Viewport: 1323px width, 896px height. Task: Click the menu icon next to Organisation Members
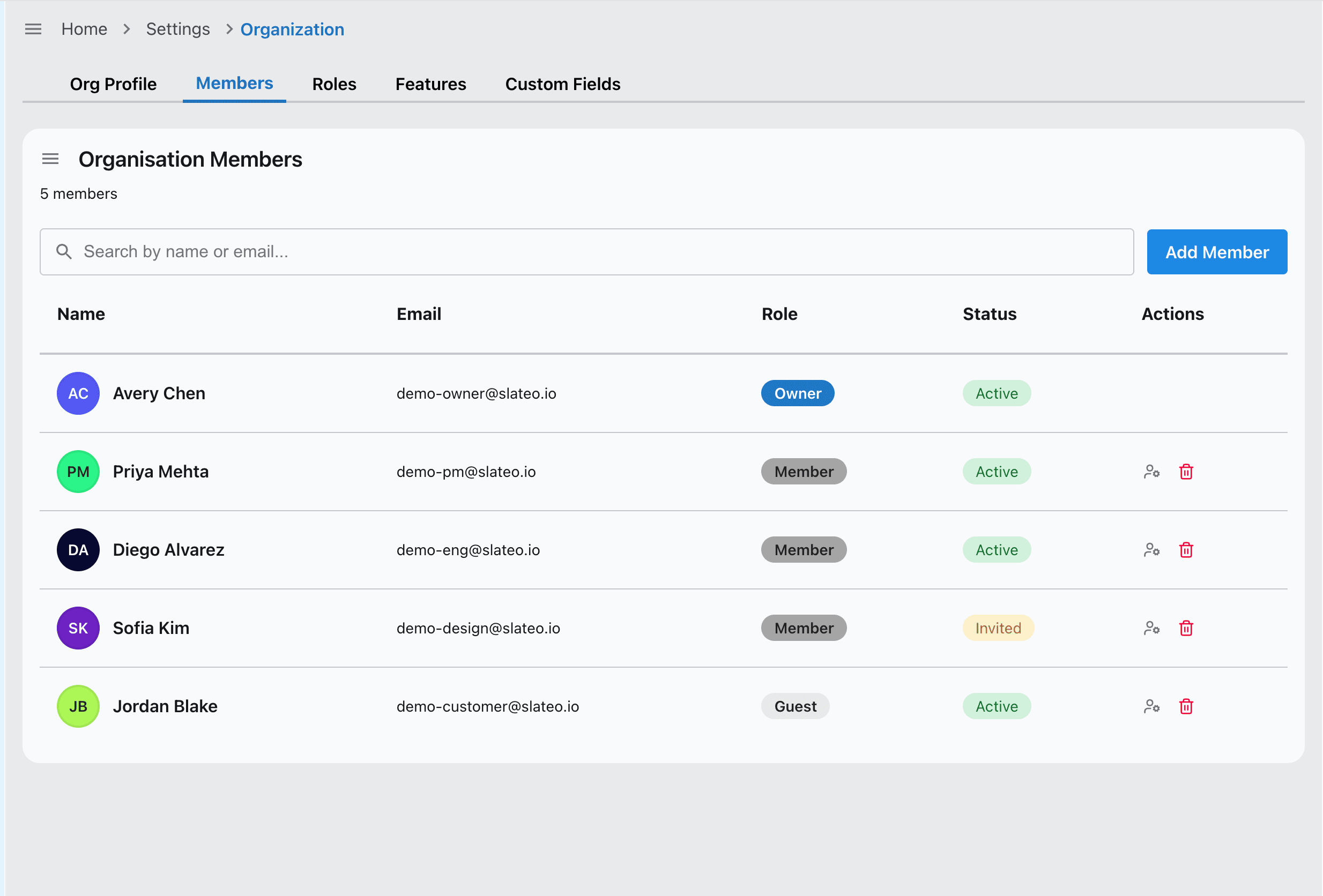pyautogui.click(x=51, y=159)
